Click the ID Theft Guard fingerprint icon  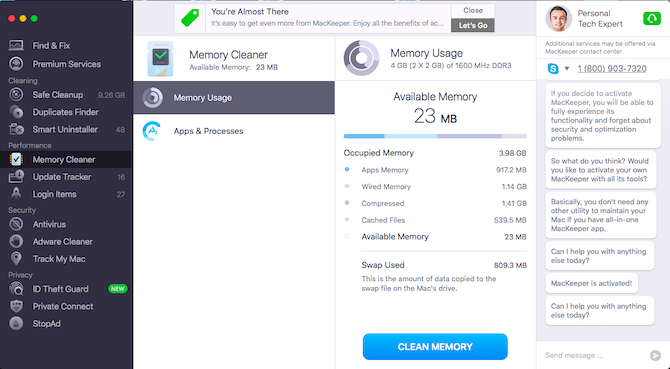point(16,289)
